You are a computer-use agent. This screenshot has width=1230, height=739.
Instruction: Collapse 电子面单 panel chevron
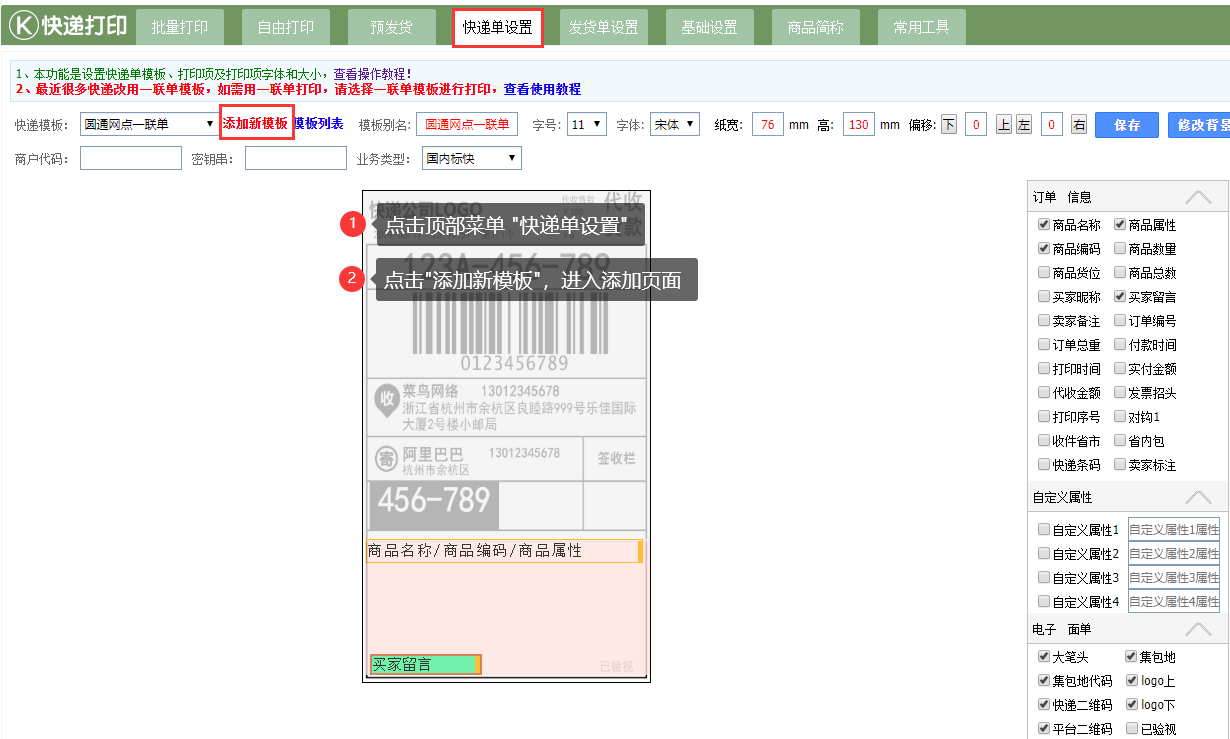pyautogui.click(x=1198, y=629)
